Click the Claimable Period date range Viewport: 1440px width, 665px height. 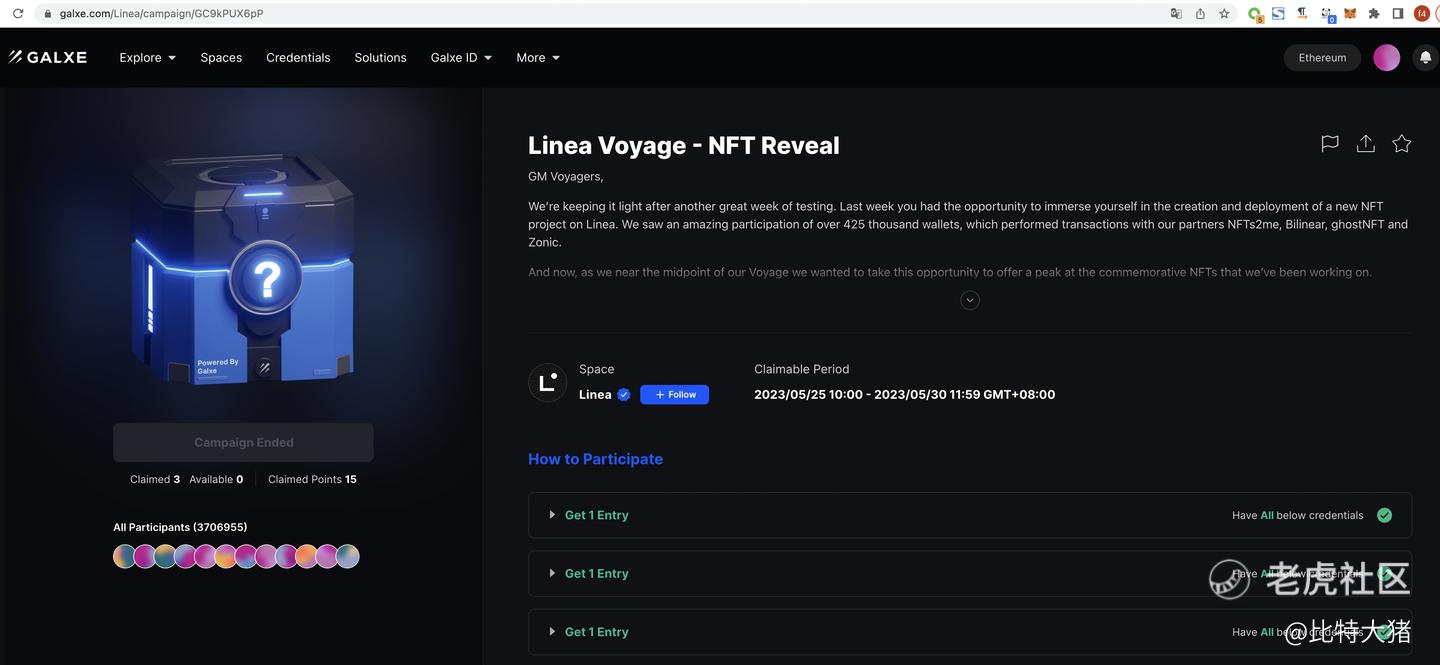[904, 395]
